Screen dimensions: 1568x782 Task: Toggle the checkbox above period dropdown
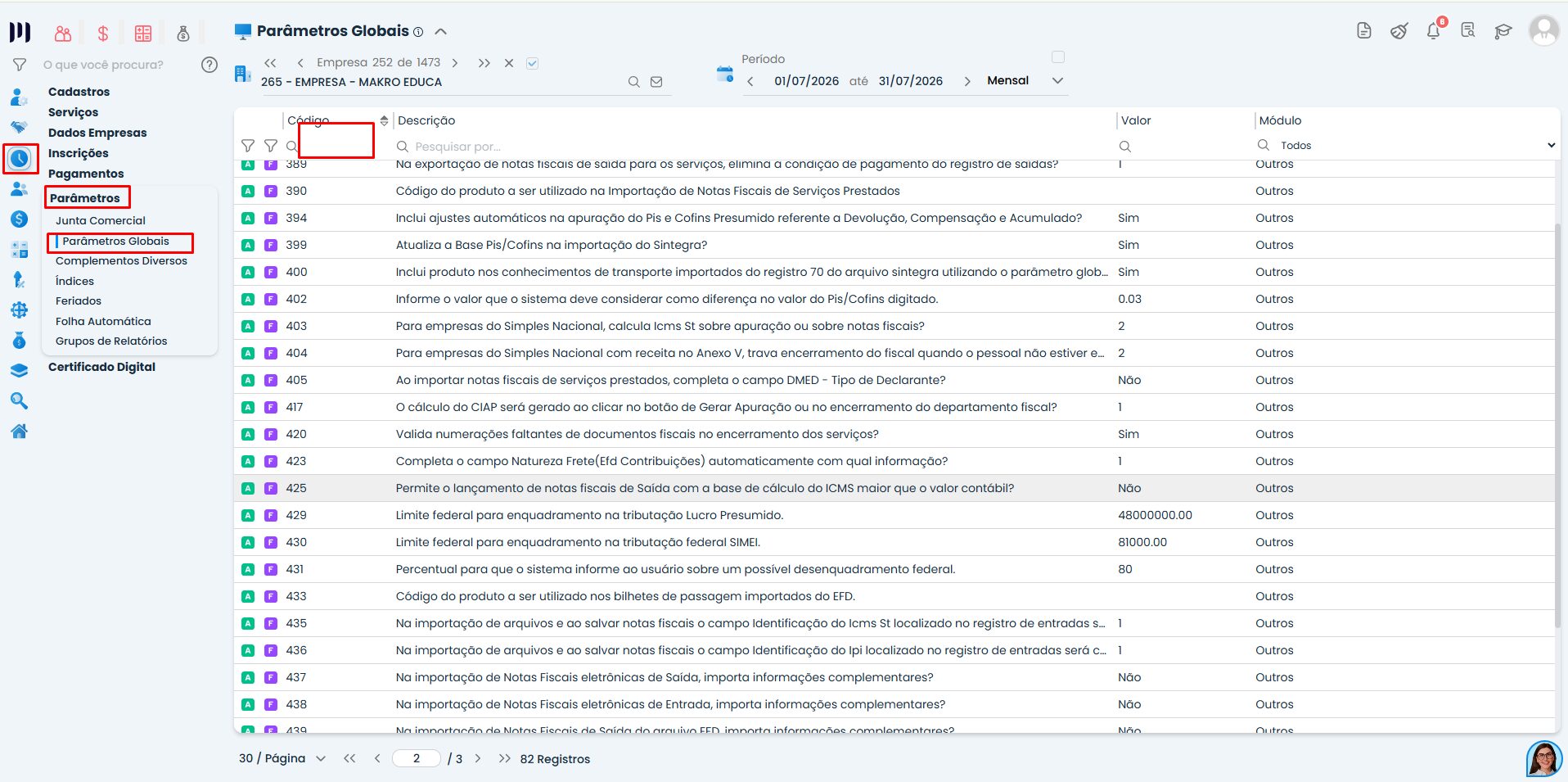[x=1058, y=57]
